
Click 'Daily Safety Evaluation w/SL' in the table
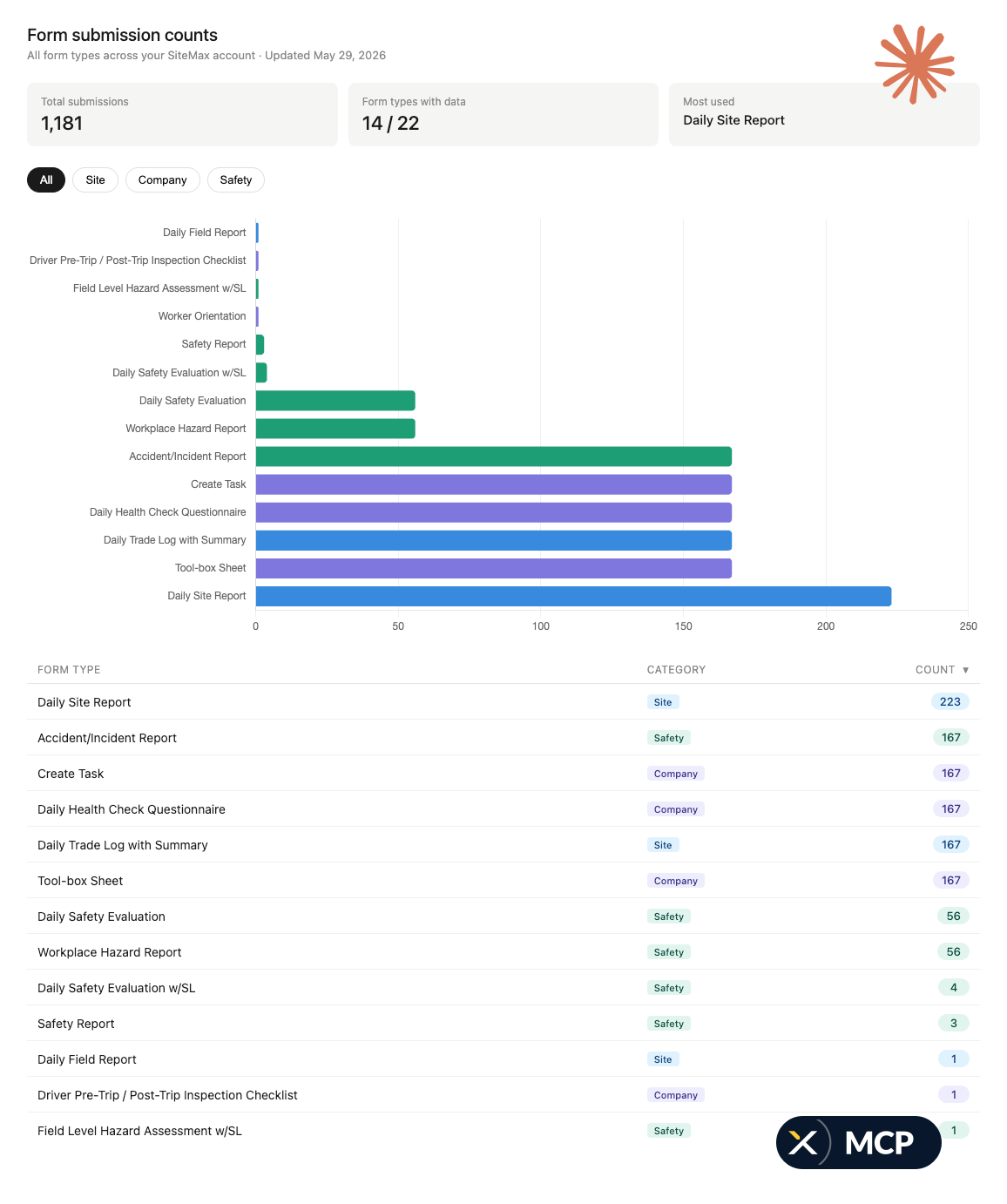tap(117, 988)
